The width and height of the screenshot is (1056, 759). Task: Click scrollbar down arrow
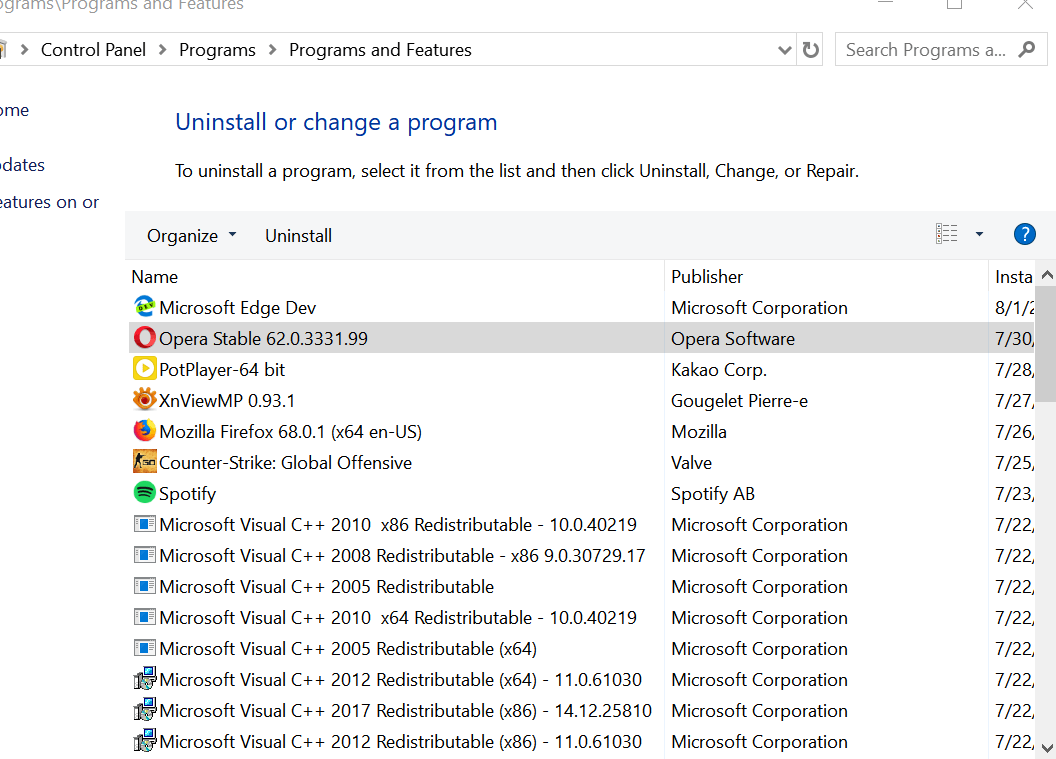click(1047, 747)
